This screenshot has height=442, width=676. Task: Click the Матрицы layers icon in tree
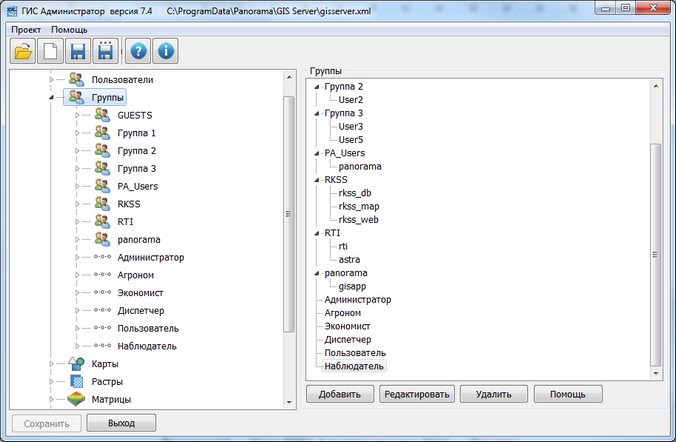[78, 400]
